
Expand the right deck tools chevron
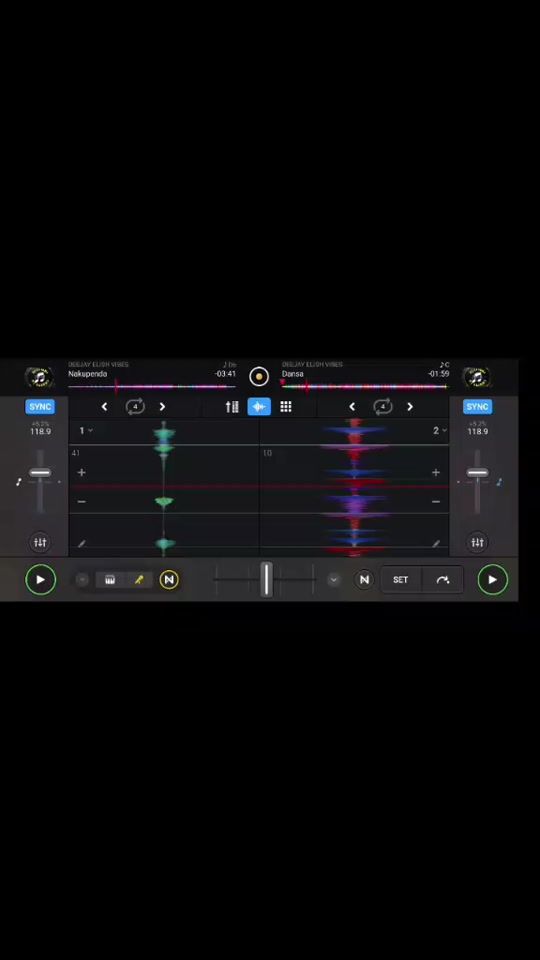334,580
